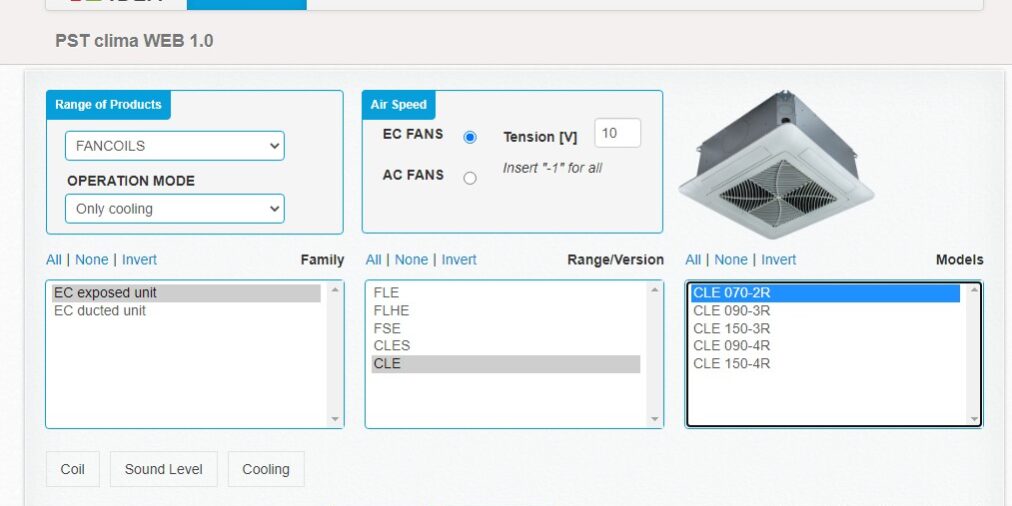Click down arrow of Range/Version scrollbar
Viewport: 1012px width, 506px height.
click(x=655, y=419)
